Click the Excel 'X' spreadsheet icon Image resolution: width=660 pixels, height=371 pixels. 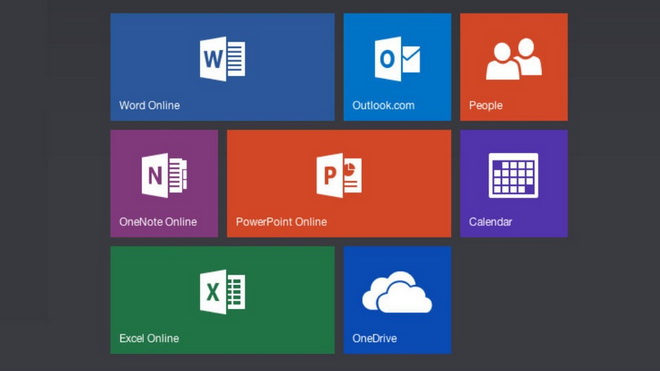222,292
